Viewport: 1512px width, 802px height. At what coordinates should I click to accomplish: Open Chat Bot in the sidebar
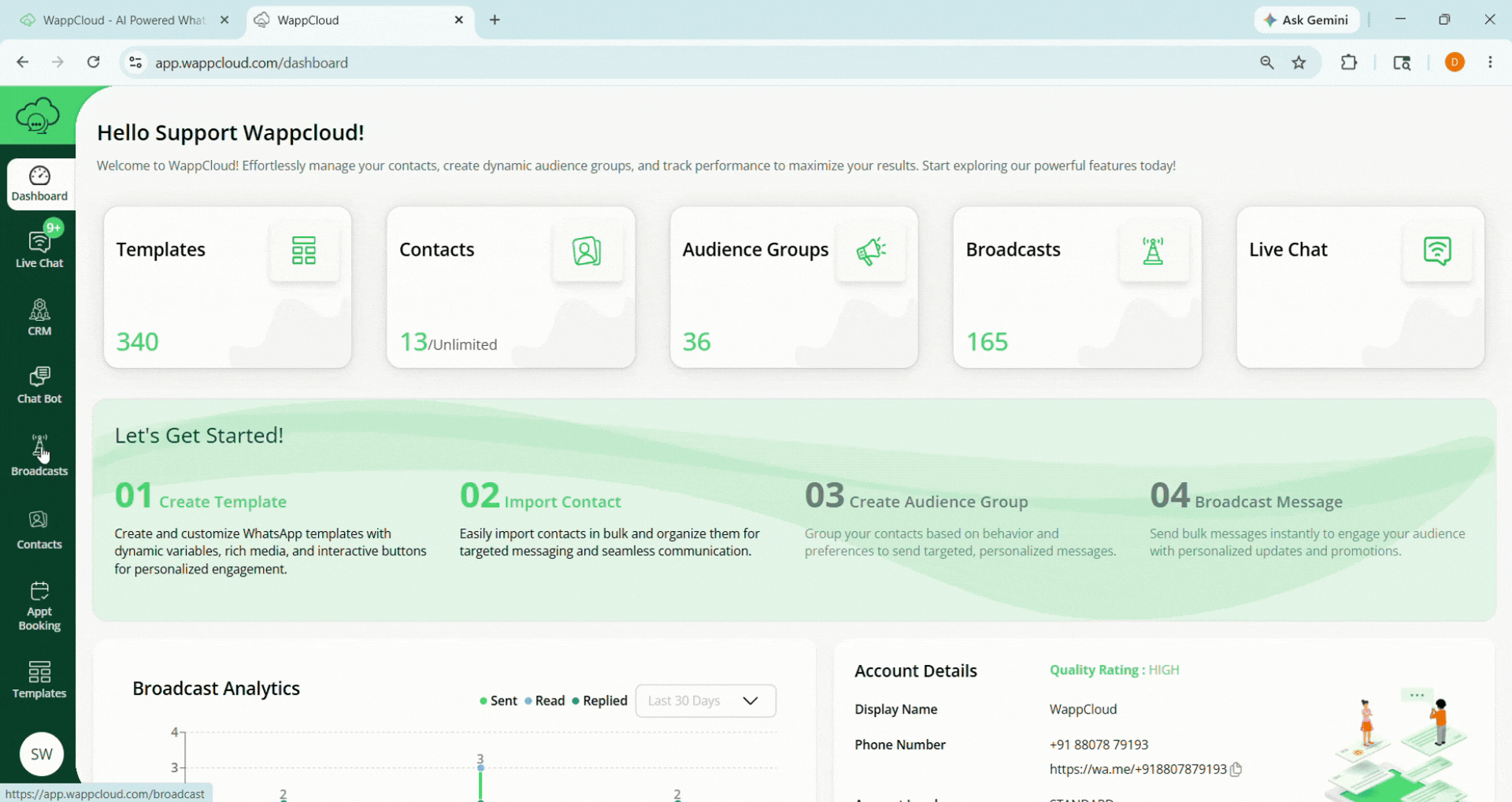(x=39, y=385)
